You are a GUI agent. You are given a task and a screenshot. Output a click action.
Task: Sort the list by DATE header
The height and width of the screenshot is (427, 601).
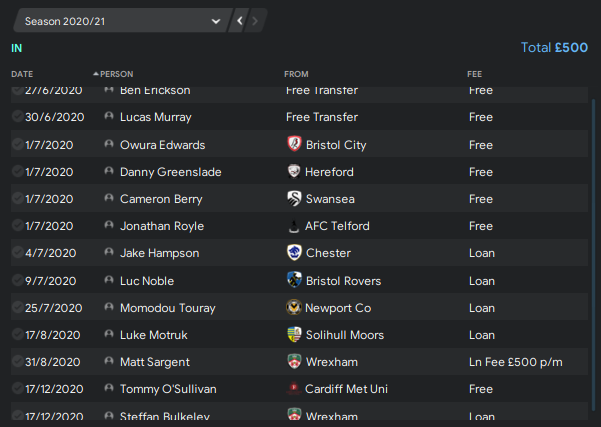[22, 74]
